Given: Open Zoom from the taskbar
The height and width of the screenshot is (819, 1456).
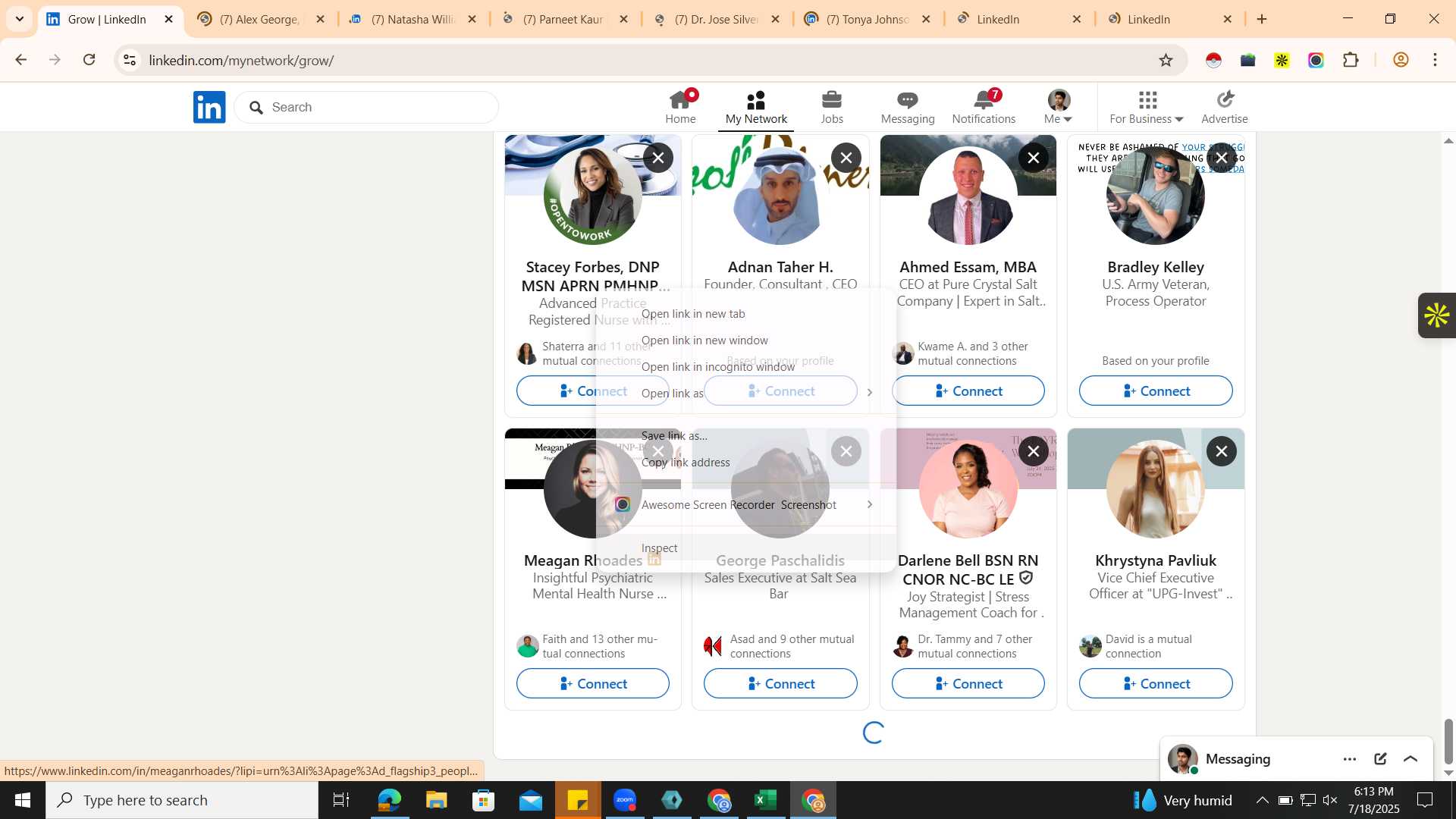Looking at the screenshot, I should point(625,800).
